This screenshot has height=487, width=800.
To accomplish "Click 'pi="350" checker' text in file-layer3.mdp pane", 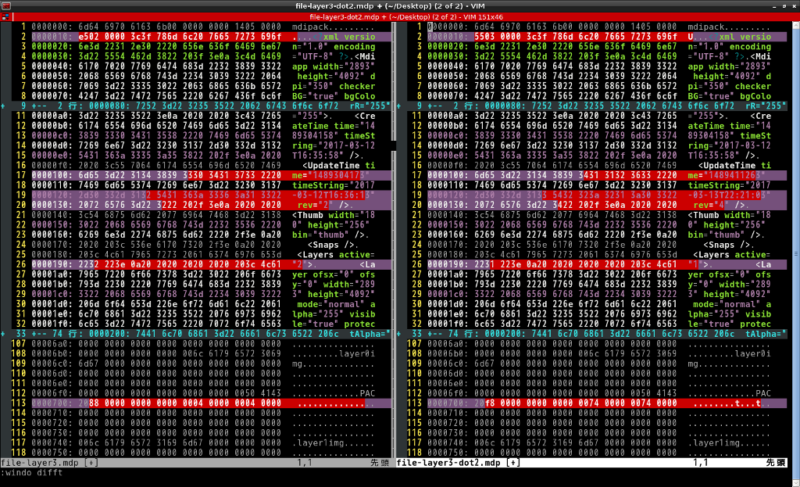I will pyautogui.click(x=334, y=86).
